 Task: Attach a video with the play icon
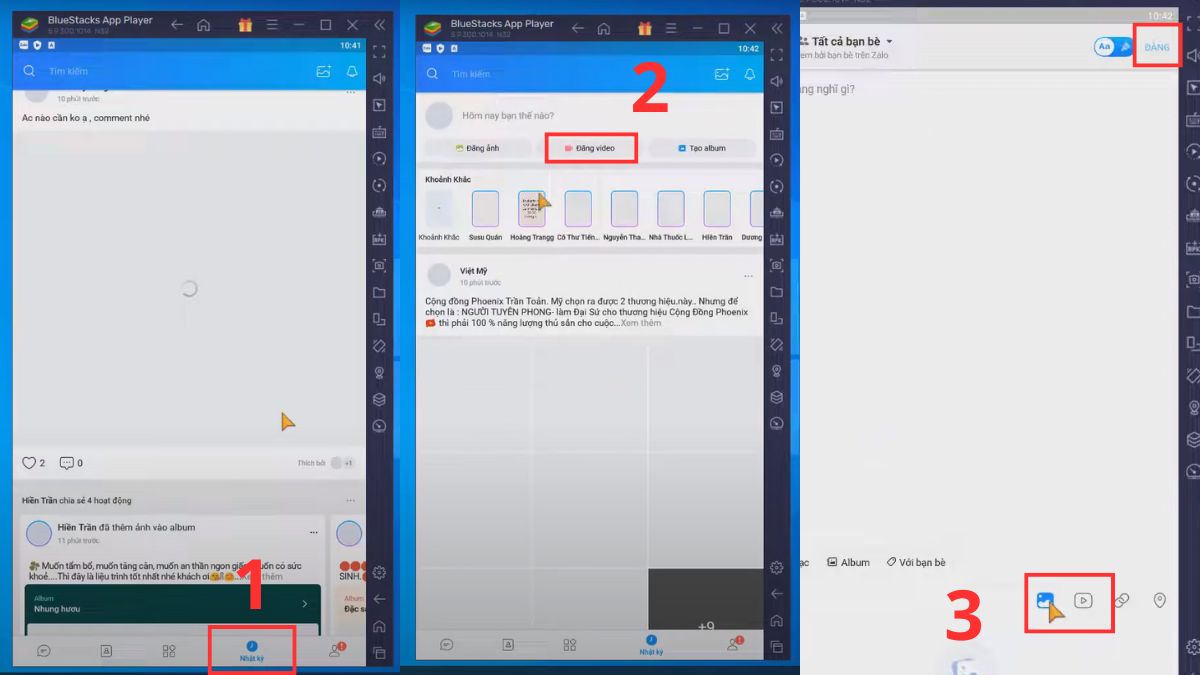(1083, 601)
